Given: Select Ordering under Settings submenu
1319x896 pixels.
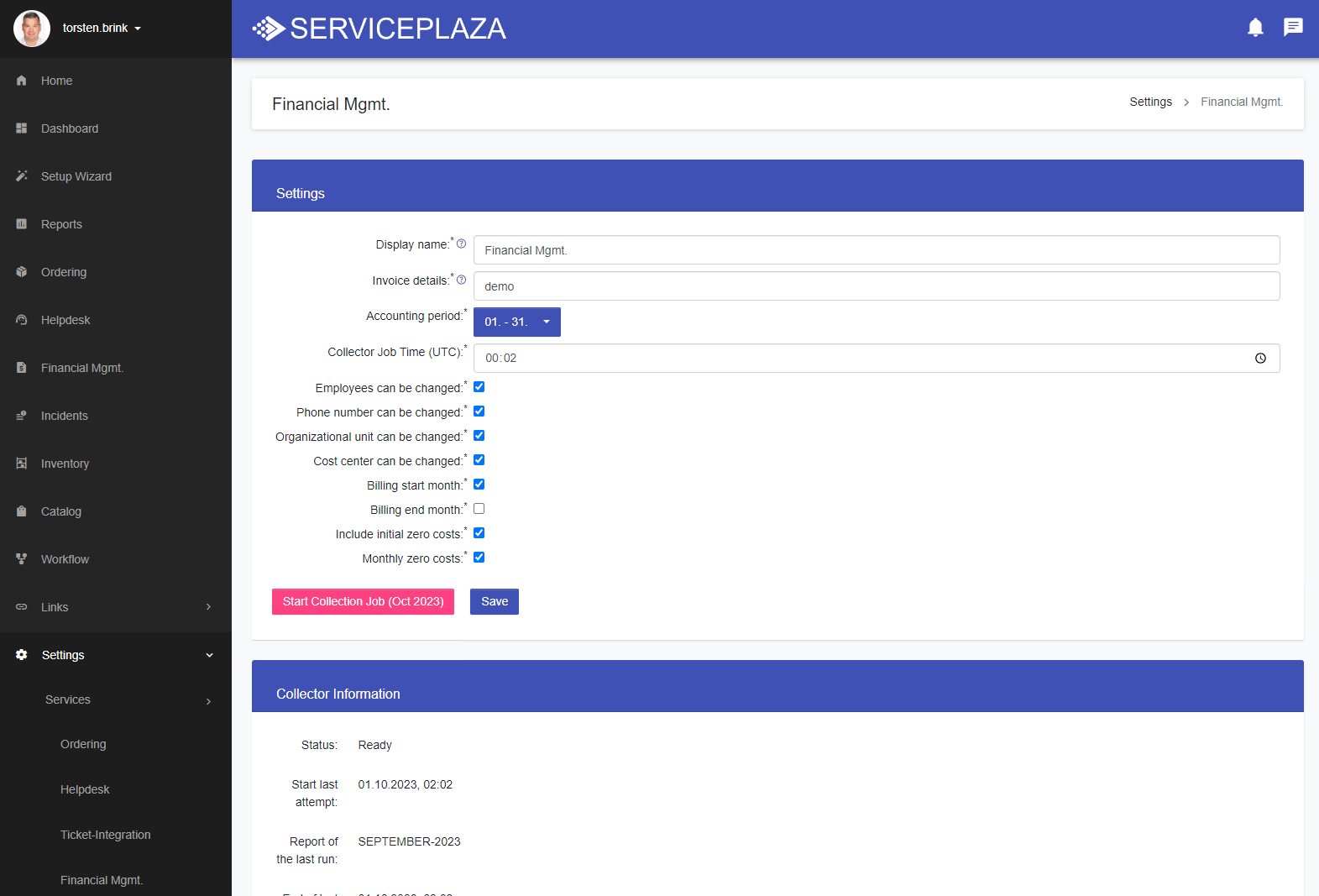Looking at the screenshot, I should [83, 744].
